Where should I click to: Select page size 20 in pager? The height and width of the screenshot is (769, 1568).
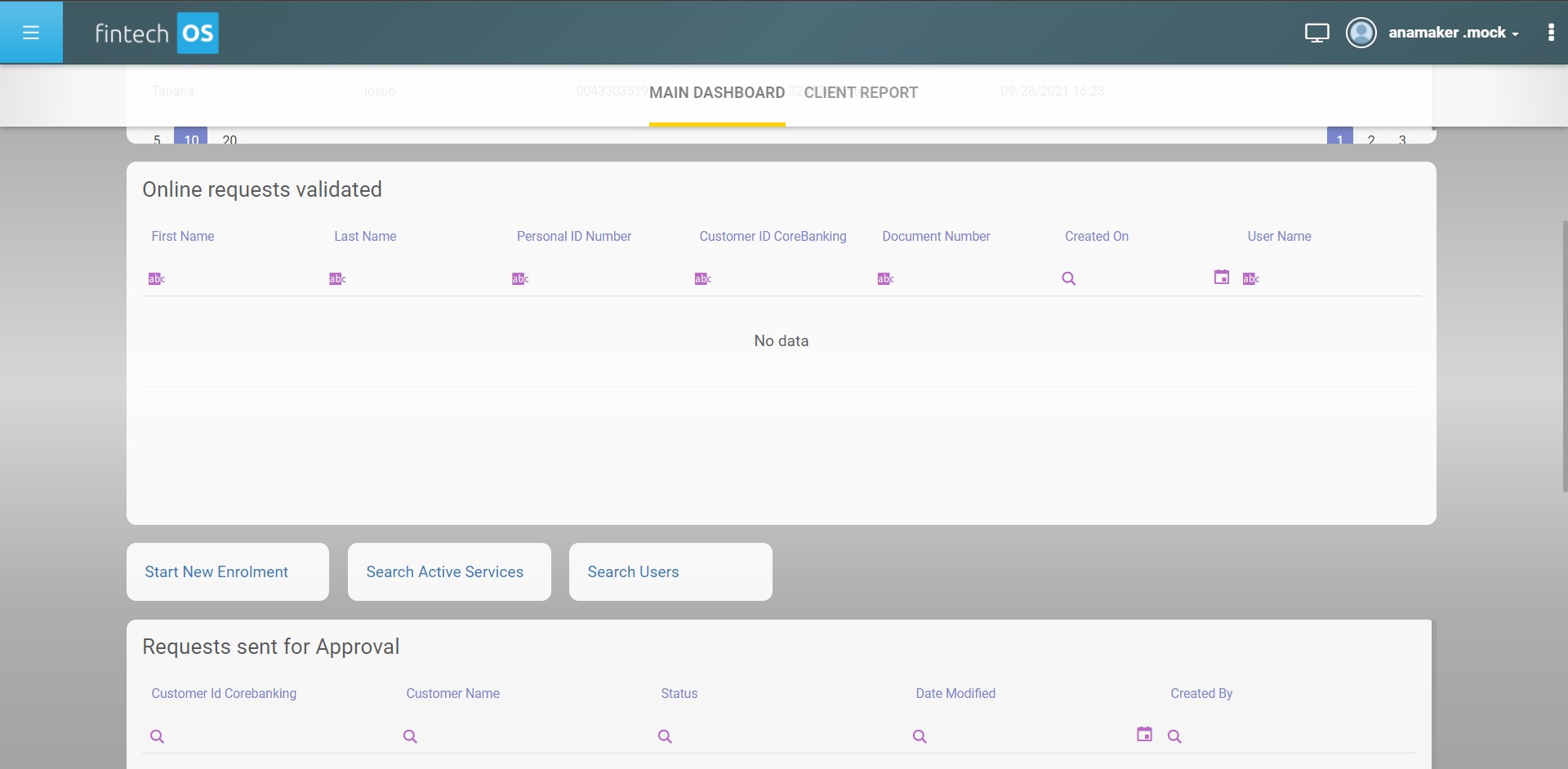(x=229, y=140)
